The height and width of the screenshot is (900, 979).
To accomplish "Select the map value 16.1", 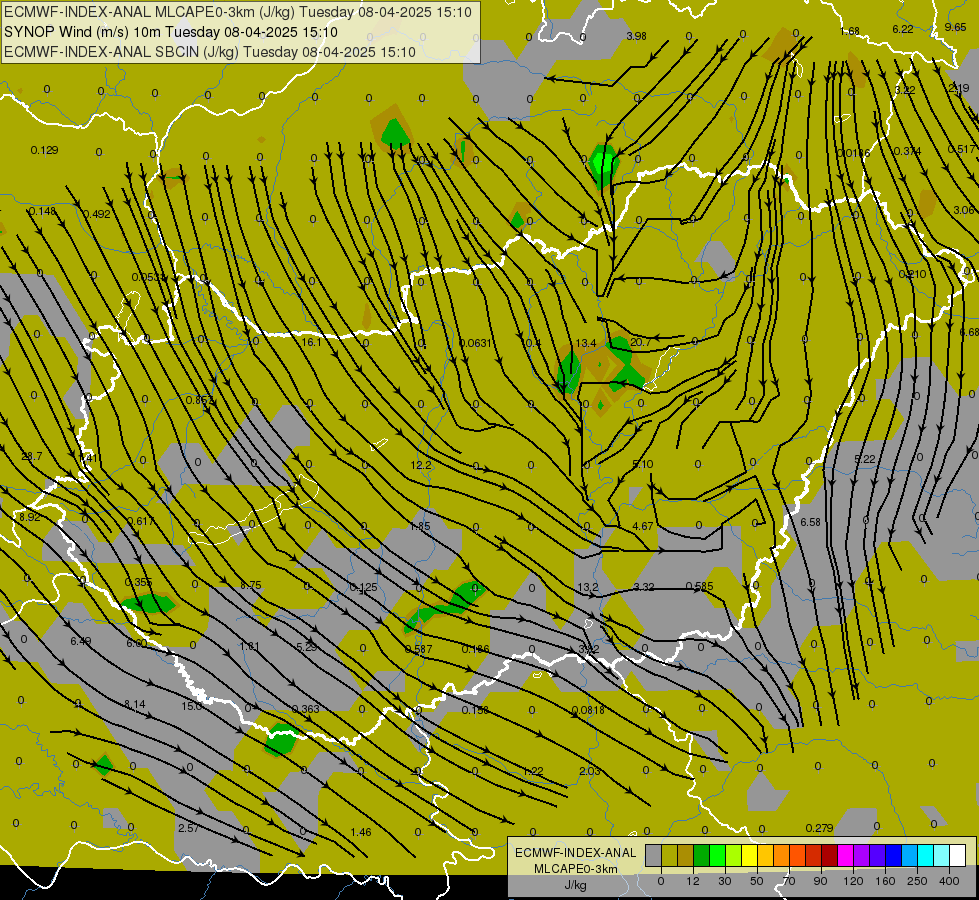I will point(311,342).
